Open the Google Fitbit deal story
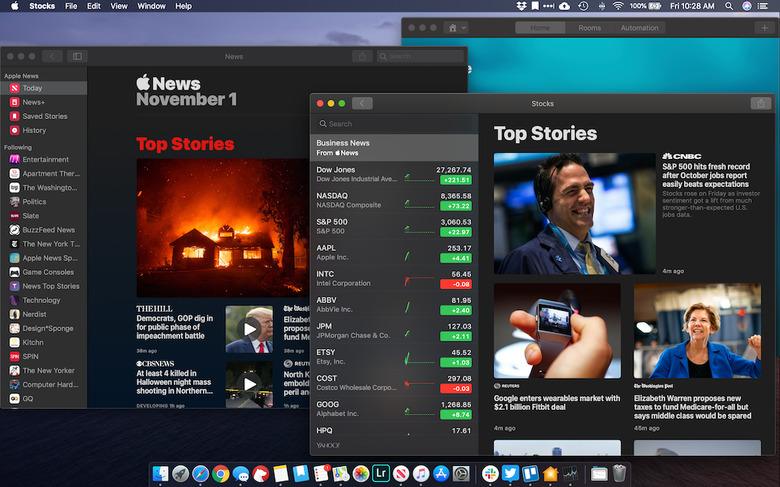The width and height of the screenshot is (780, 487). pos(557,402)
